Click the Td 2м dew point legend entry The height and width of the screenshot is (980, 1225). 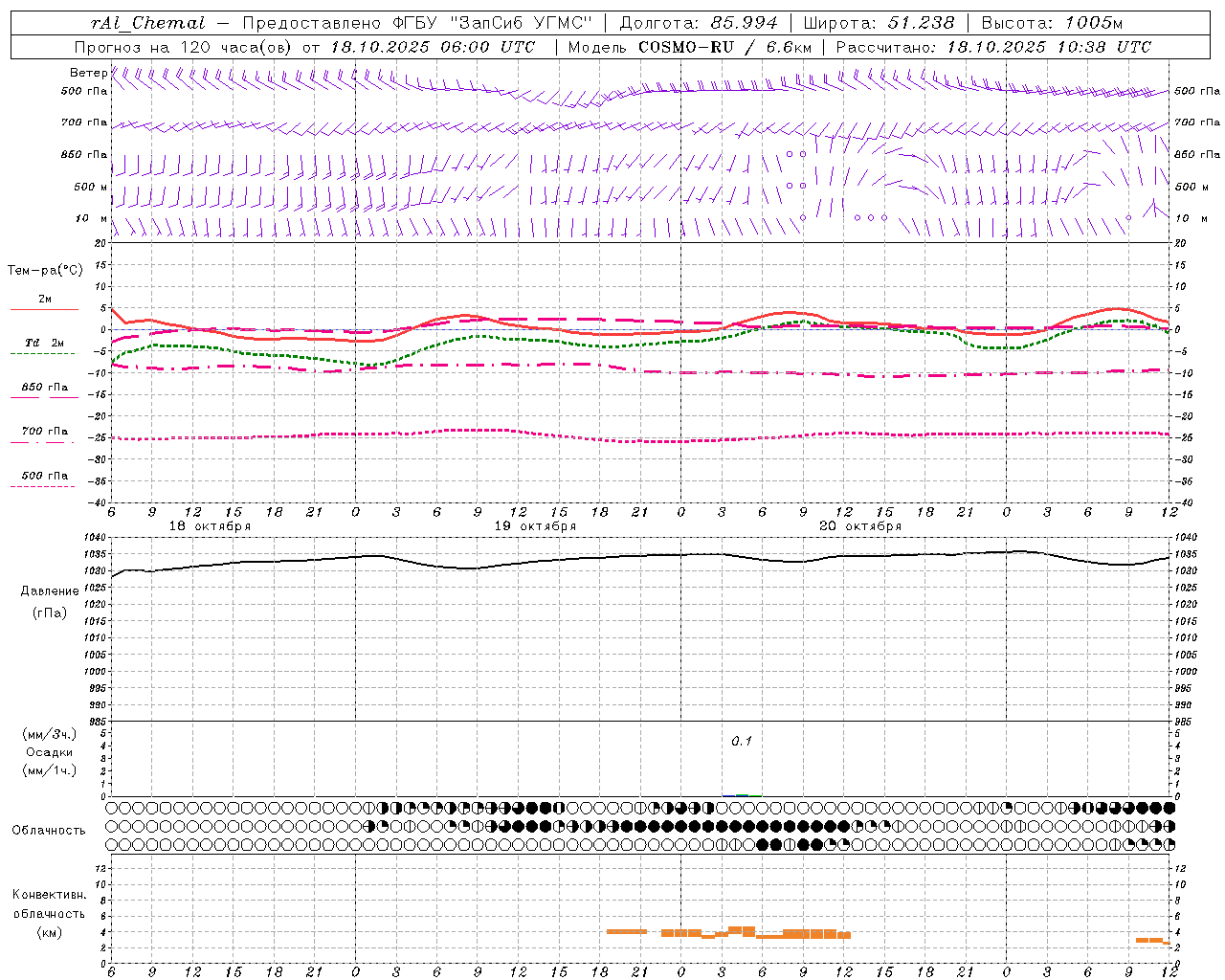pyautogui.click(x=45, y=343)
